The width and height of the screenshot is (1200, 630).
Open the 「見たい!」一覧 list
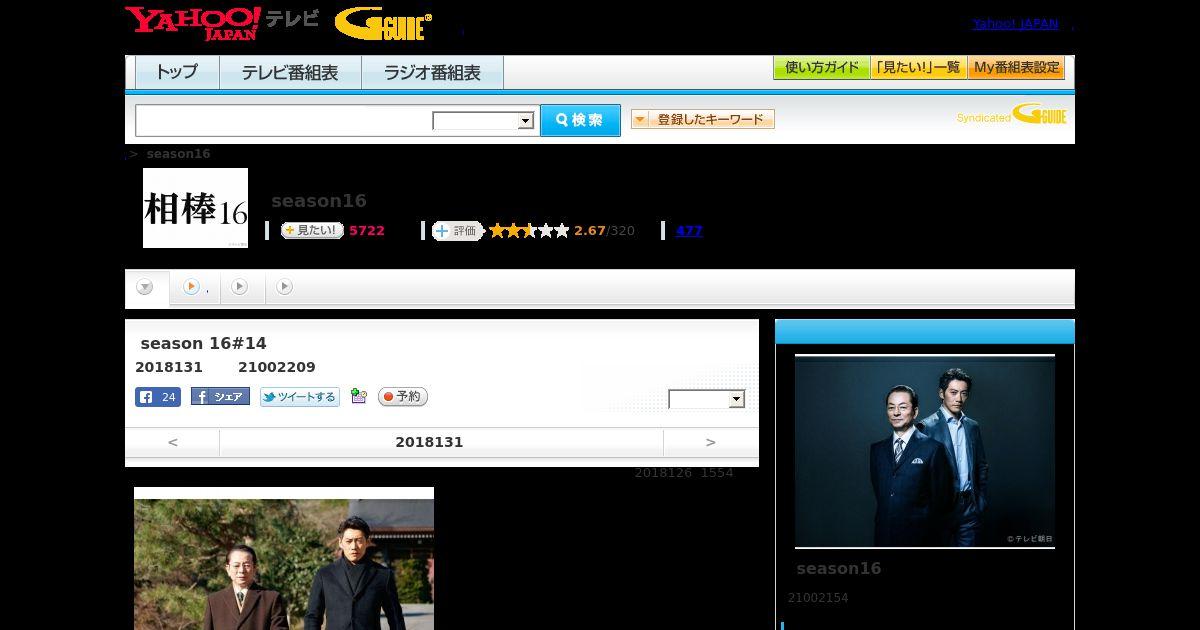(918, 68)
